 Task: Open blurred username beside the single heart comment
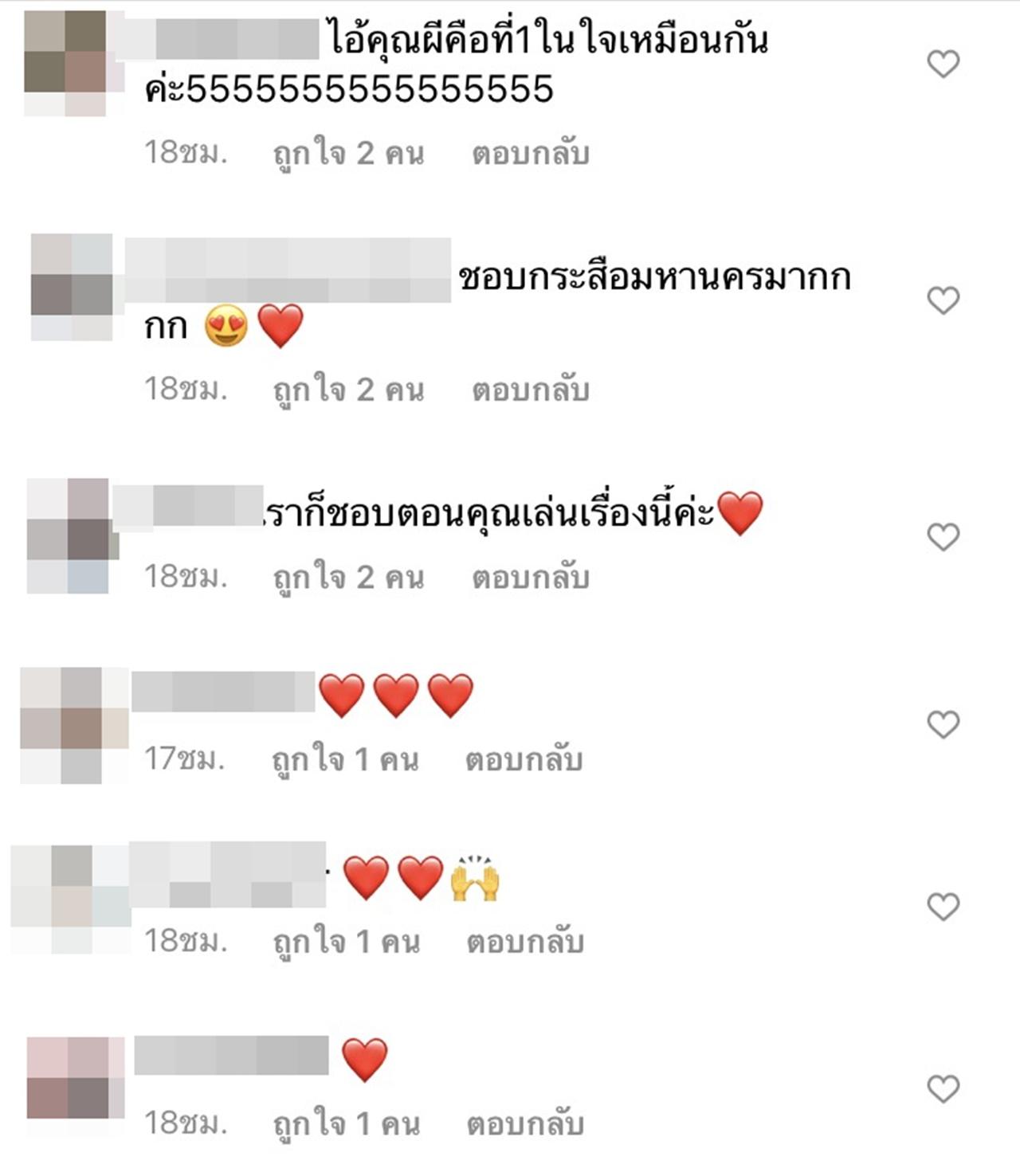coord(231,1055)
